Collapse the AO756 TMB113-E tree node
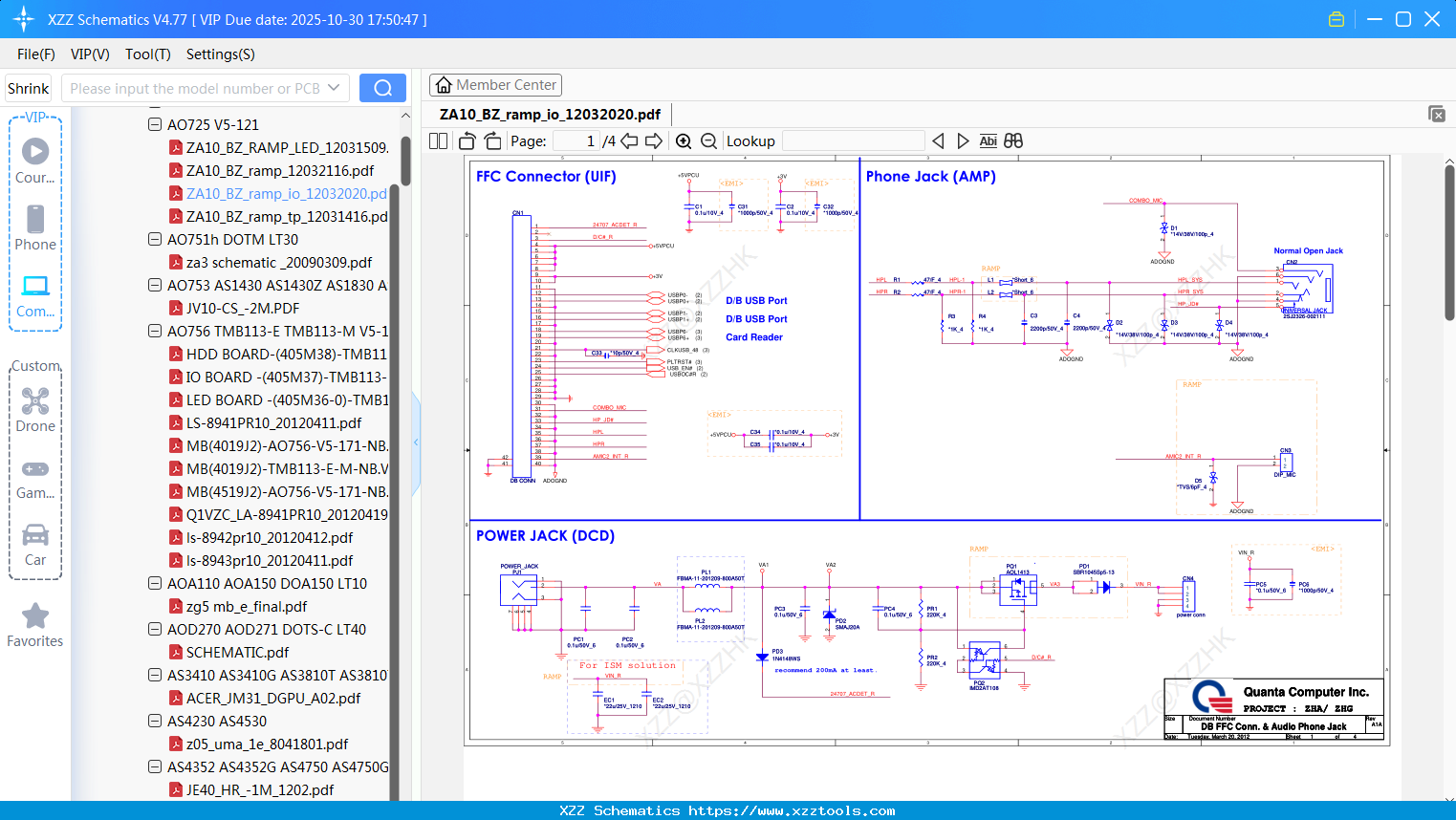 point(155,331)
